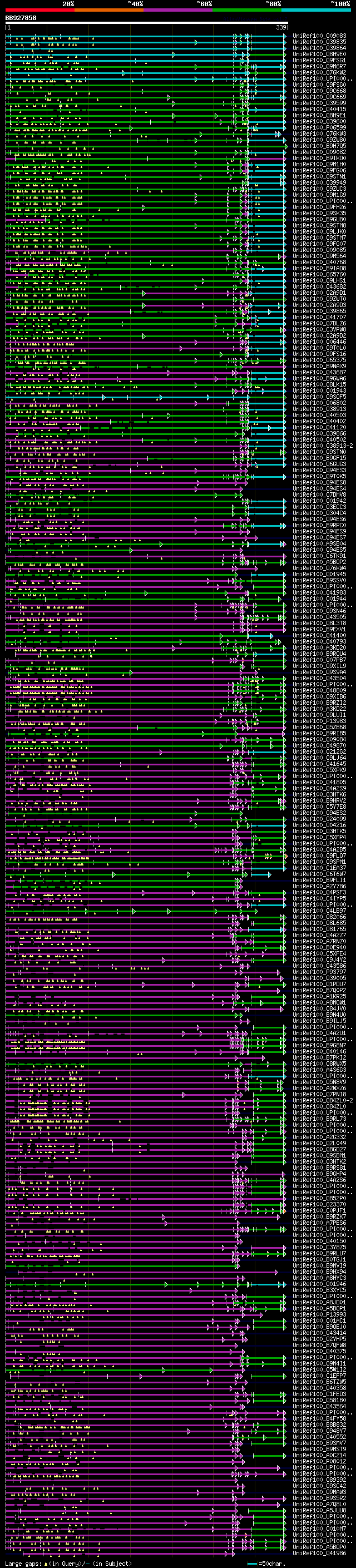Screen dimensions: 356x1568
Task: Select hit UniRef100_Q212G2
Action: point(319,752)
